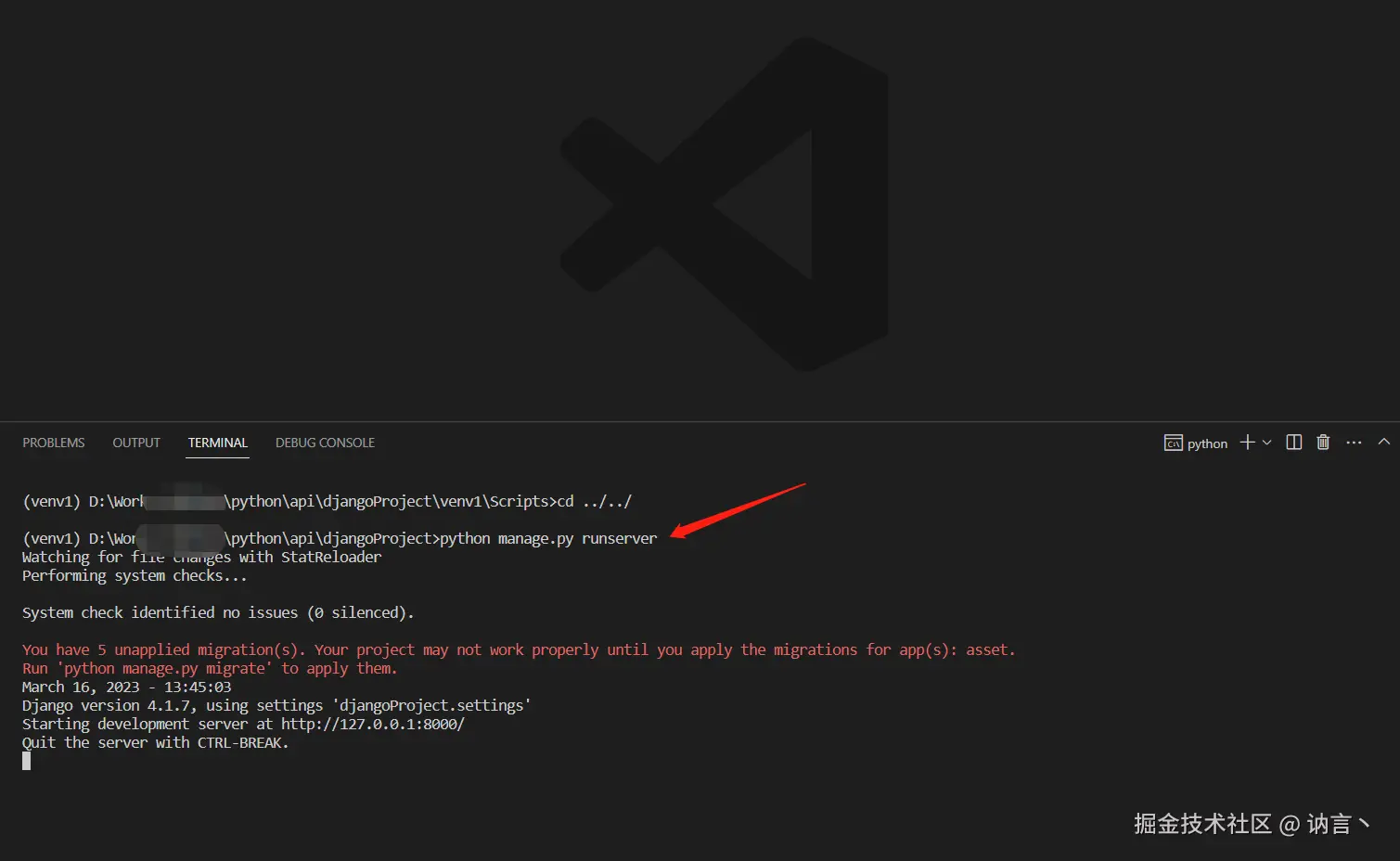
Task: Open the DEBUG CONSOLE tab
Action: coord(325,443)
